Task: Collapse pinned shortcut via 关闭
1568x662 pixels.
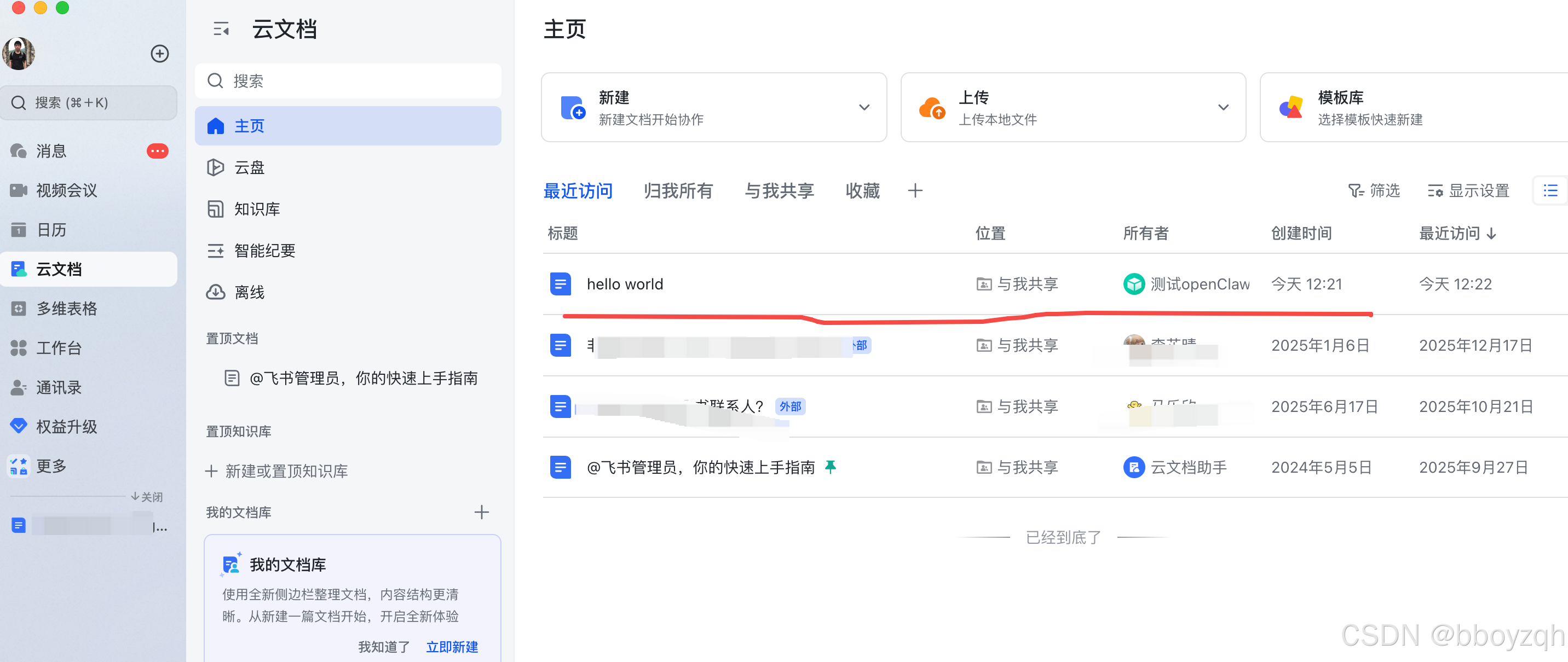Action: (147, 497)
